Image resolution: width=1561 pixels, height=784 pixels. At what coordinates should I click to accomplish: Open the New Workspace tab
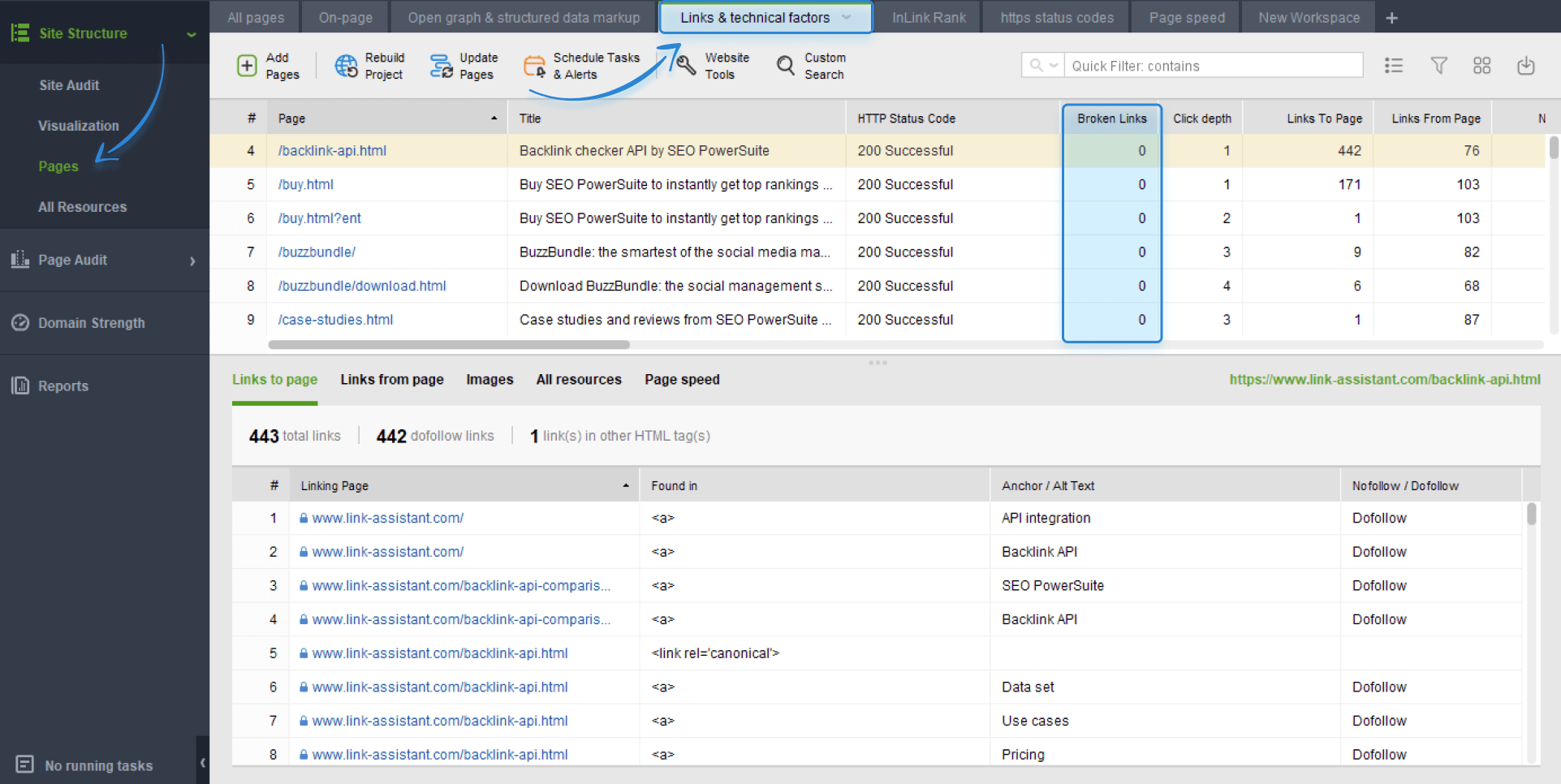tap(1309, 17)
